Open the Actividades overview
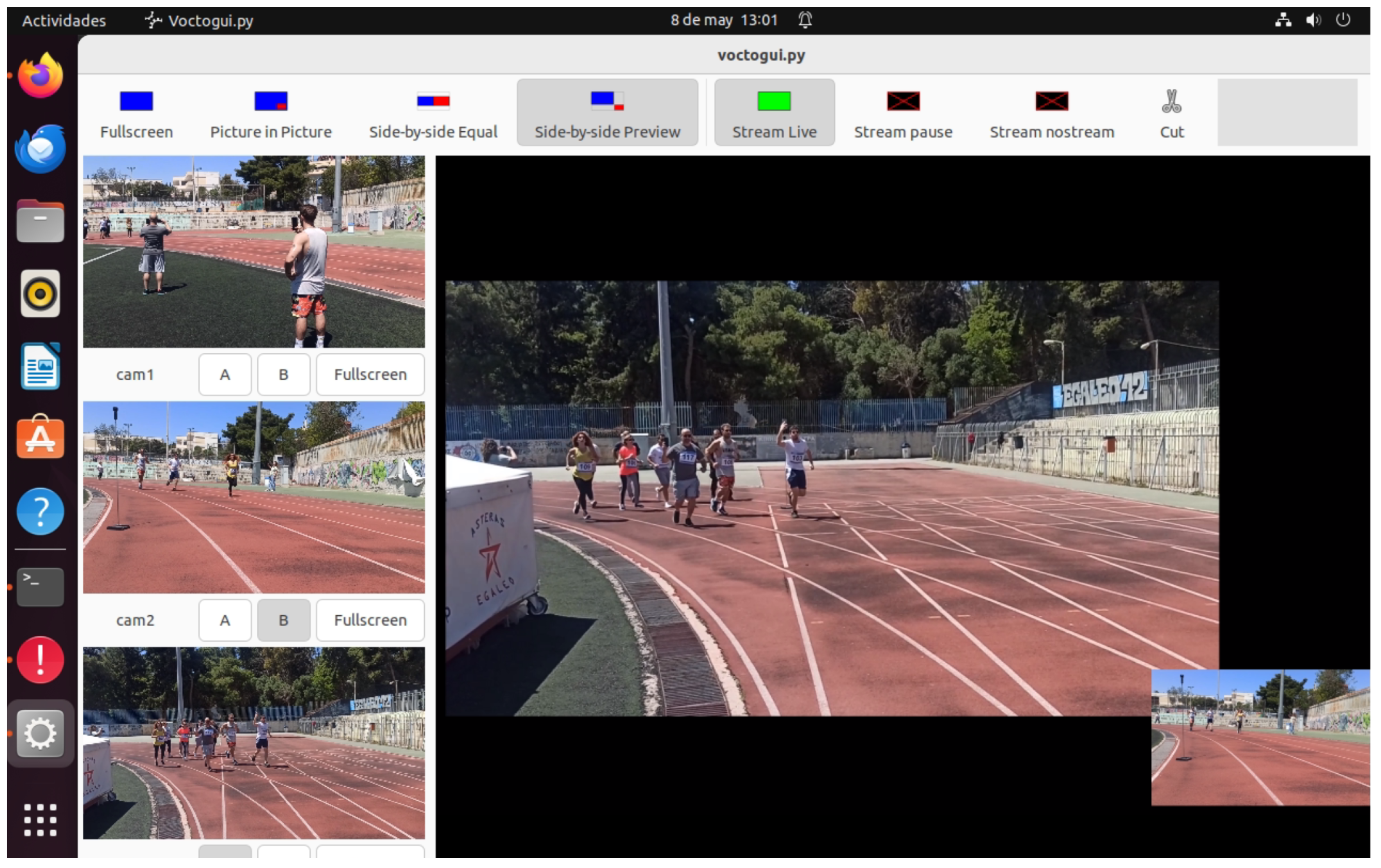The image size is (1381, 868). click(x=63, y=21)
